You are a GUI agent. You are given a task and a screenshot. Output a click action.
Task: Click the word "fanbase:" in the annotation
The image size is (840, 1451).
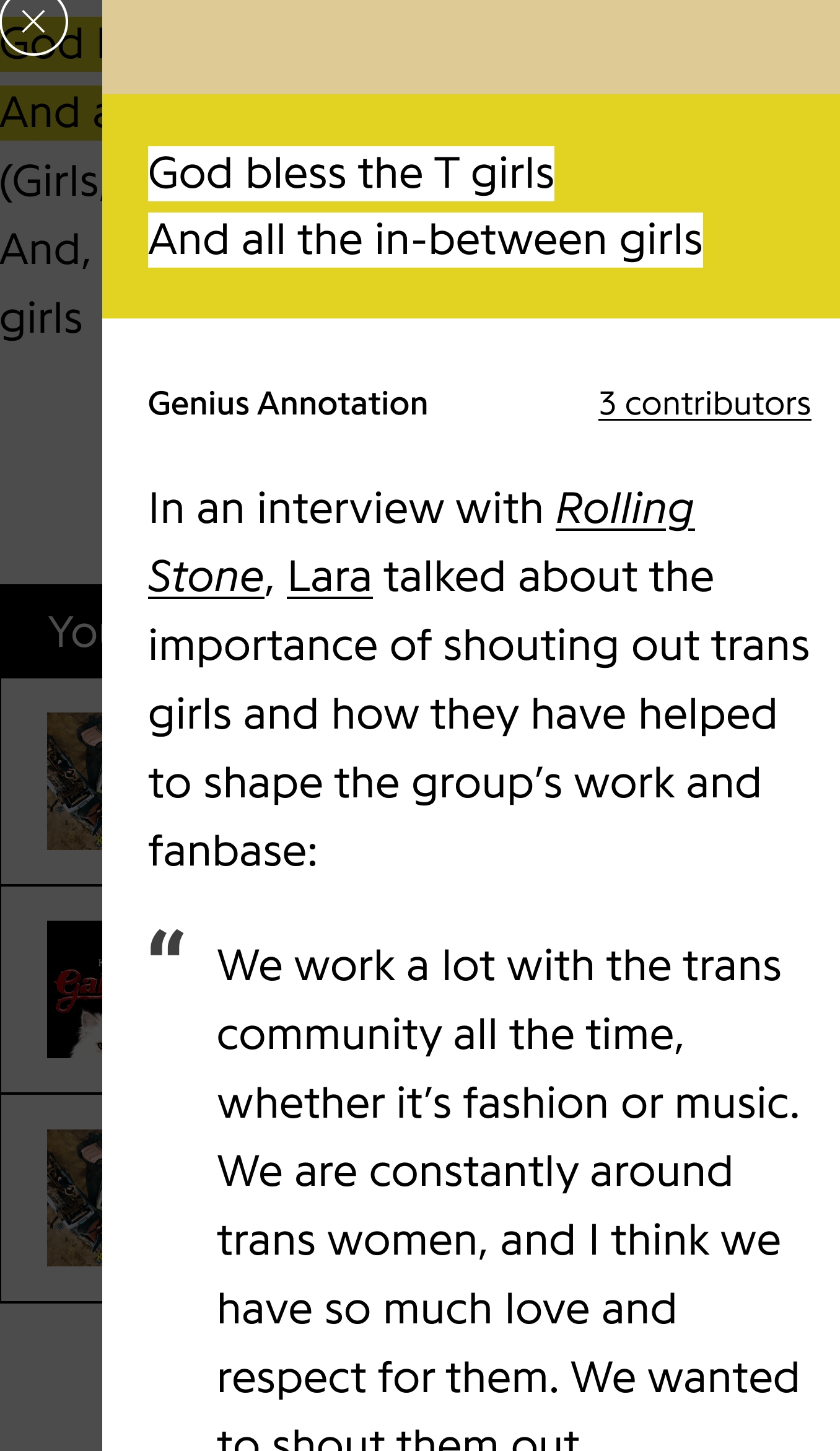pyautogui.click(x=233, y=851)
